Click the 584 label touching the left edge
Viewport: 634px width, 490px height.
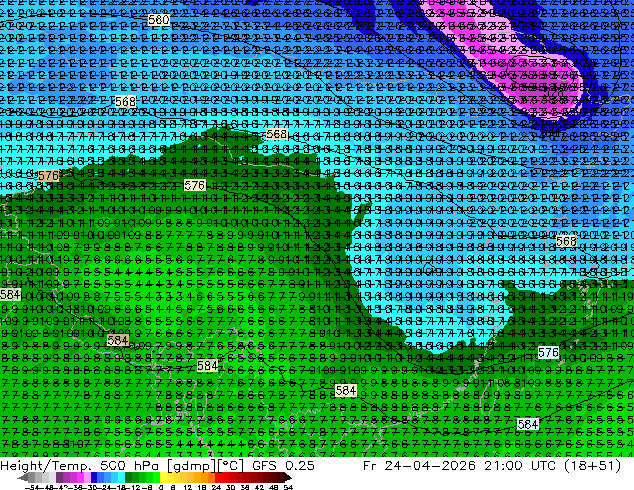pyautogui.click(x=10, y=294)
